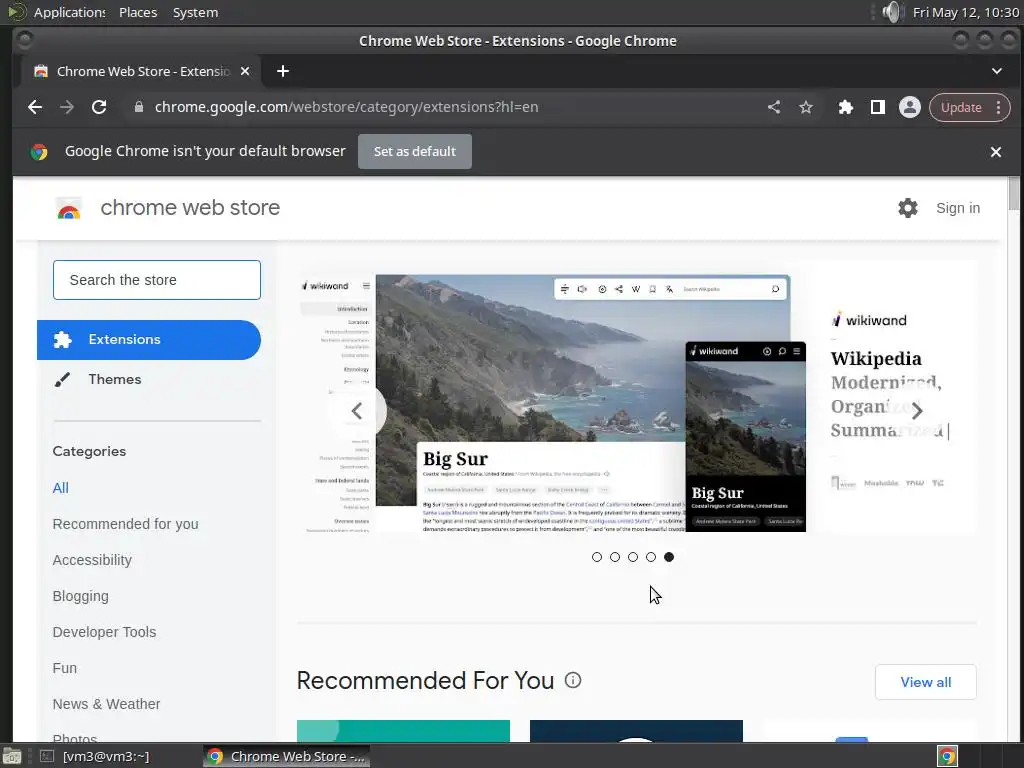Select the third carousel dot
The width and height of the screenshot is (1024, 768).
pyautogui.click(x=633, y=557)
